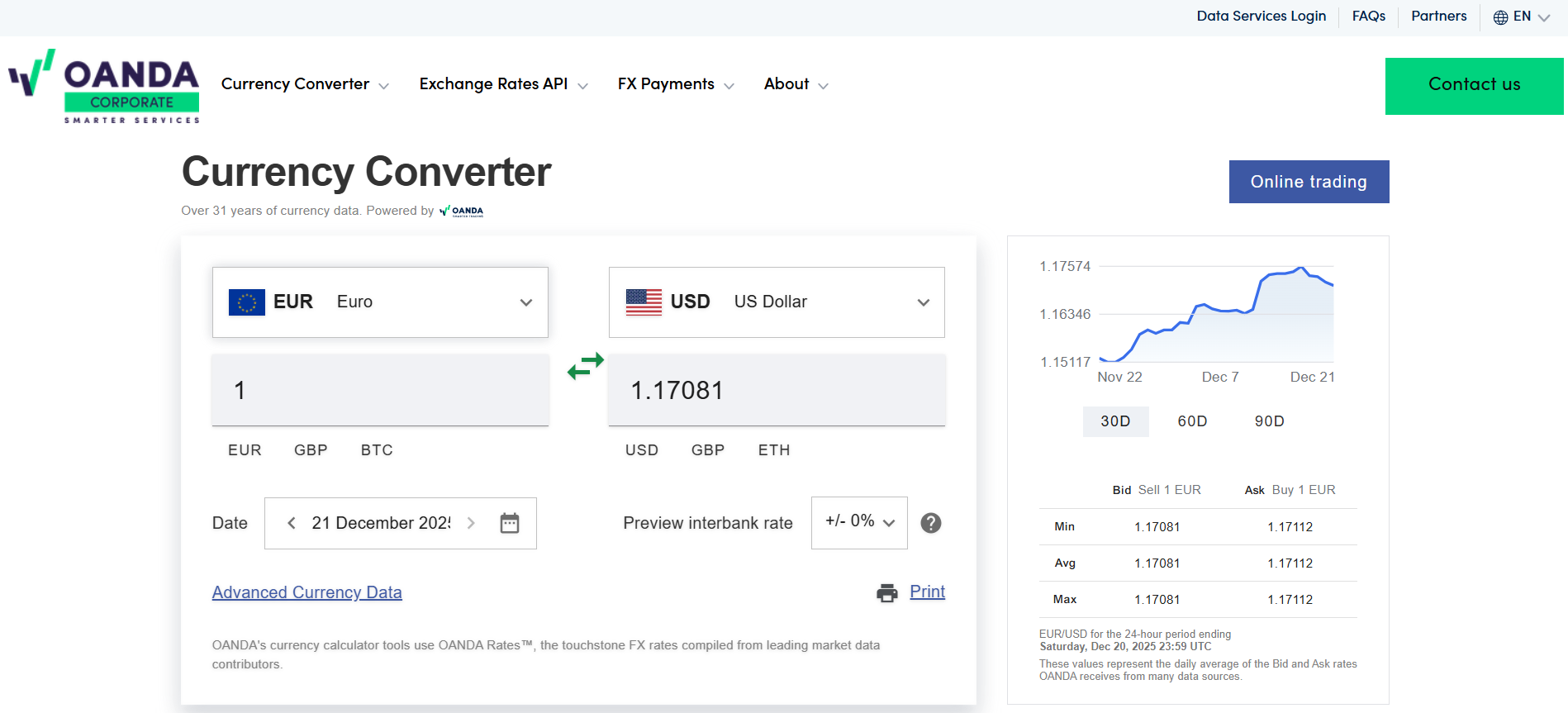The width and height of the screenshot is (1568, 713).
Task: Choose GBP quick pick under target amount
Action: pos(708,450)
